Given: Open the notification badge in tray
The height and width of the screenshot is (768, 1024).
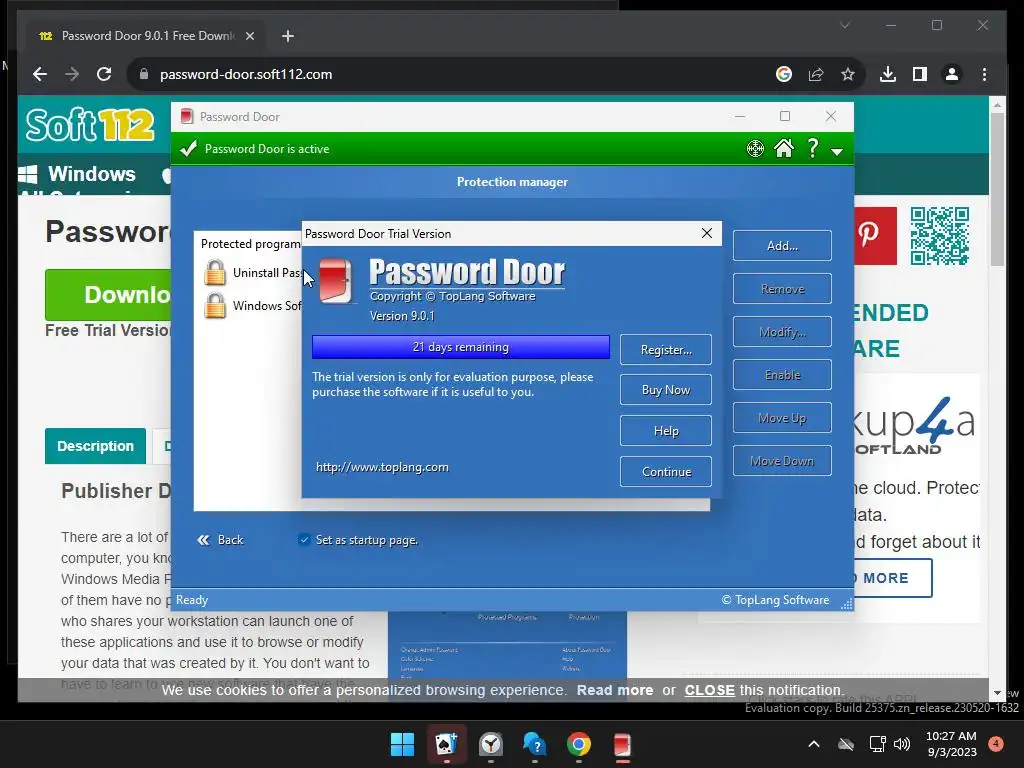Looking at the screenshot, I should (x=996, y=744).
